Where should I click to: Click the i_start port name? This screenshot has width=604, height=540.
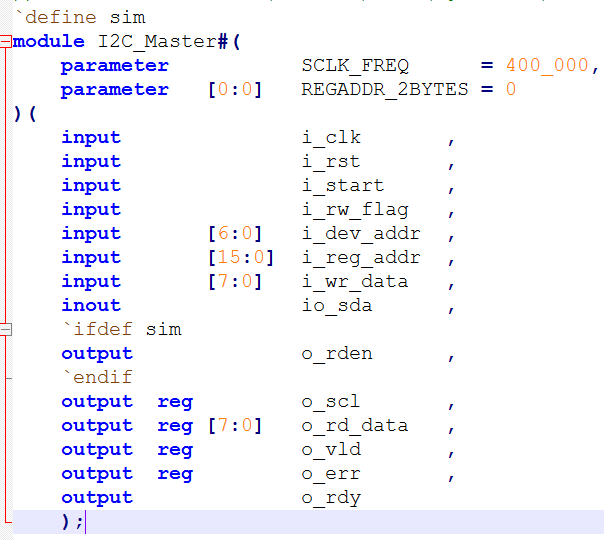[x=343, y=185]
